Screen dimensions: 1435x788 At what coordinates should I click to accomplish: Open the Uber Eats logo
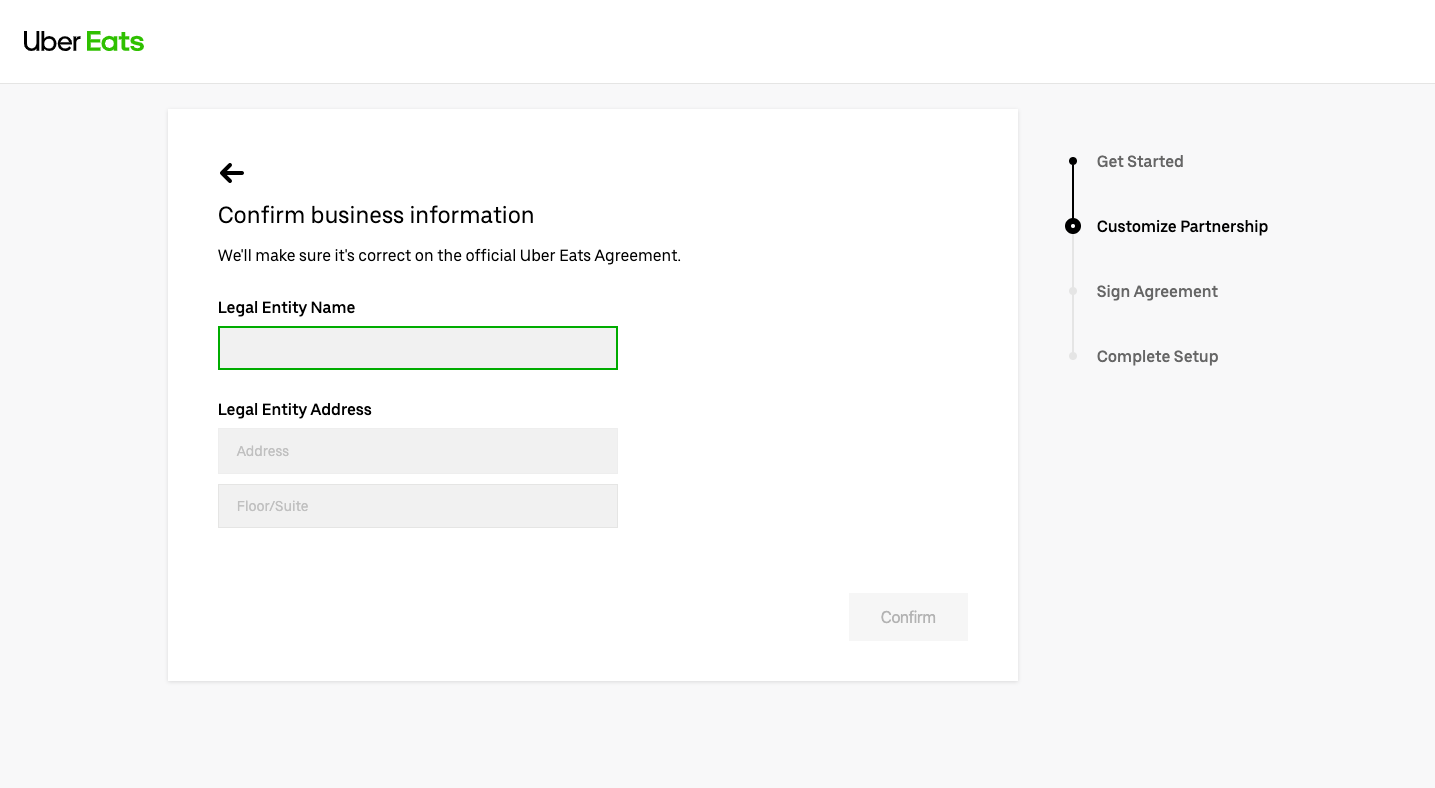coord(84,42)
